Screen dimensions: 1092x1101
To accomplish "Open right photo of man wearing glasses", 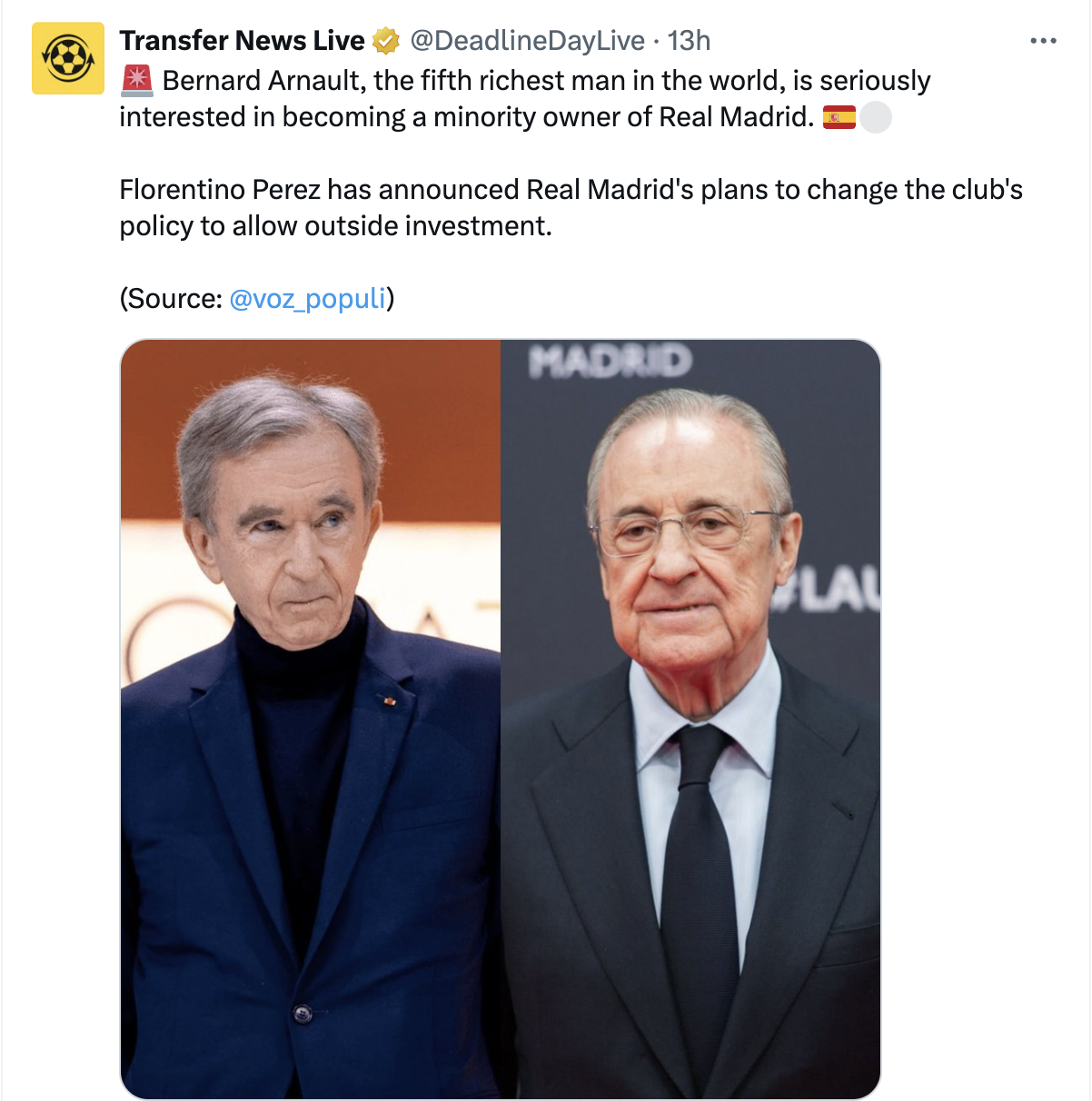I will tap(690, 719).
